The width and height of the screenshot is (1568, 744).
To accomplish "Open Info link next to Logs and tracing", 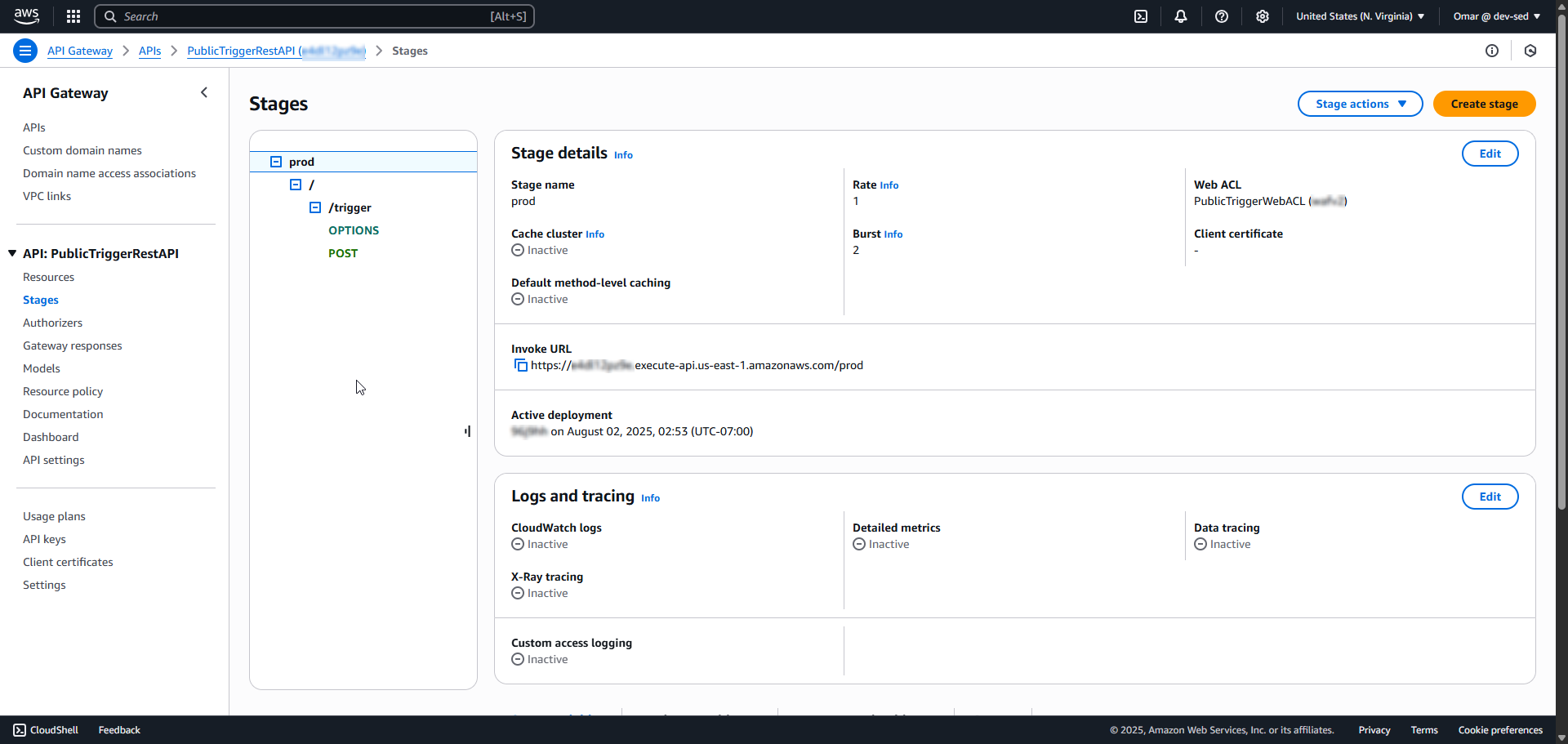I will point(650,498).
